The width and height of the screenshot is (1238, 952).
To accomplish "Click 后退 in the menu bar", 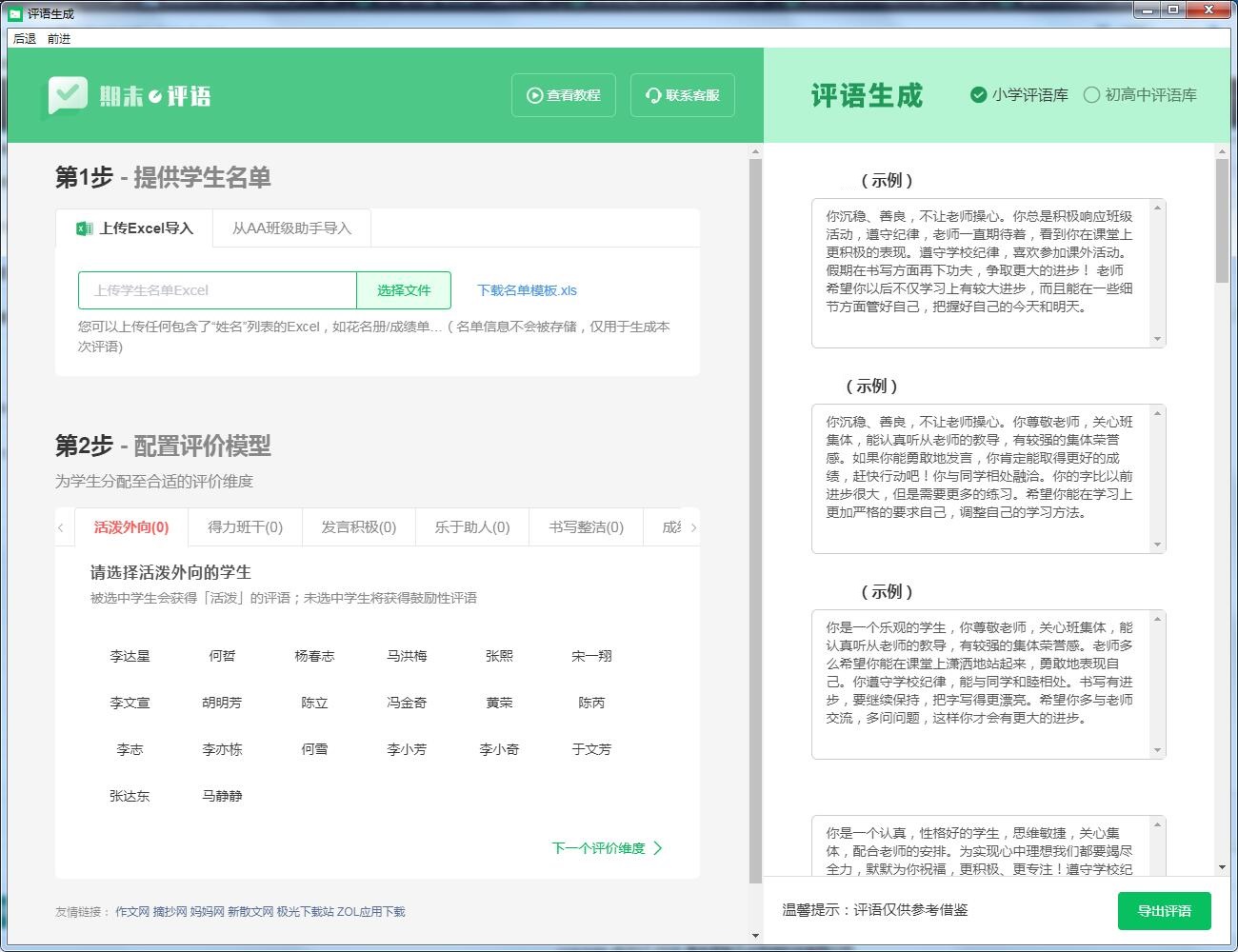I will (x=23, y=39).
